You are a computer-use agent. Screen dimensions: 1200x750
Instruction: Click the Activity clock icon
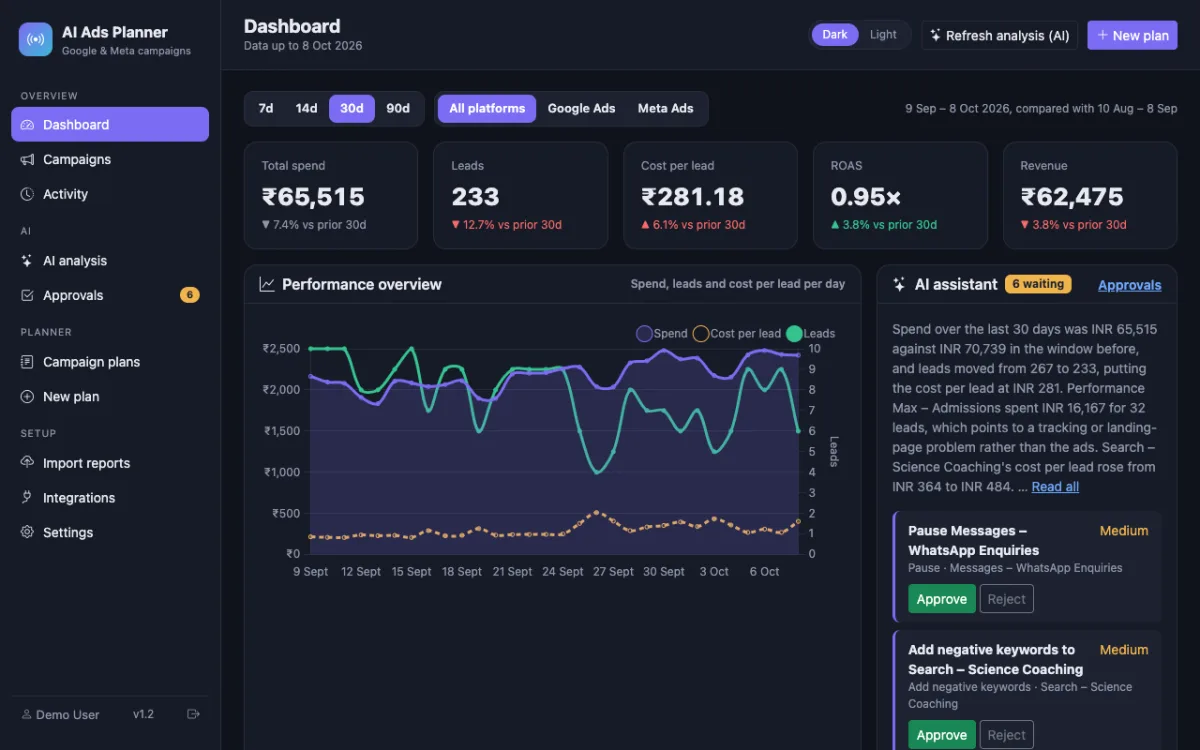(x=27, y=194)
